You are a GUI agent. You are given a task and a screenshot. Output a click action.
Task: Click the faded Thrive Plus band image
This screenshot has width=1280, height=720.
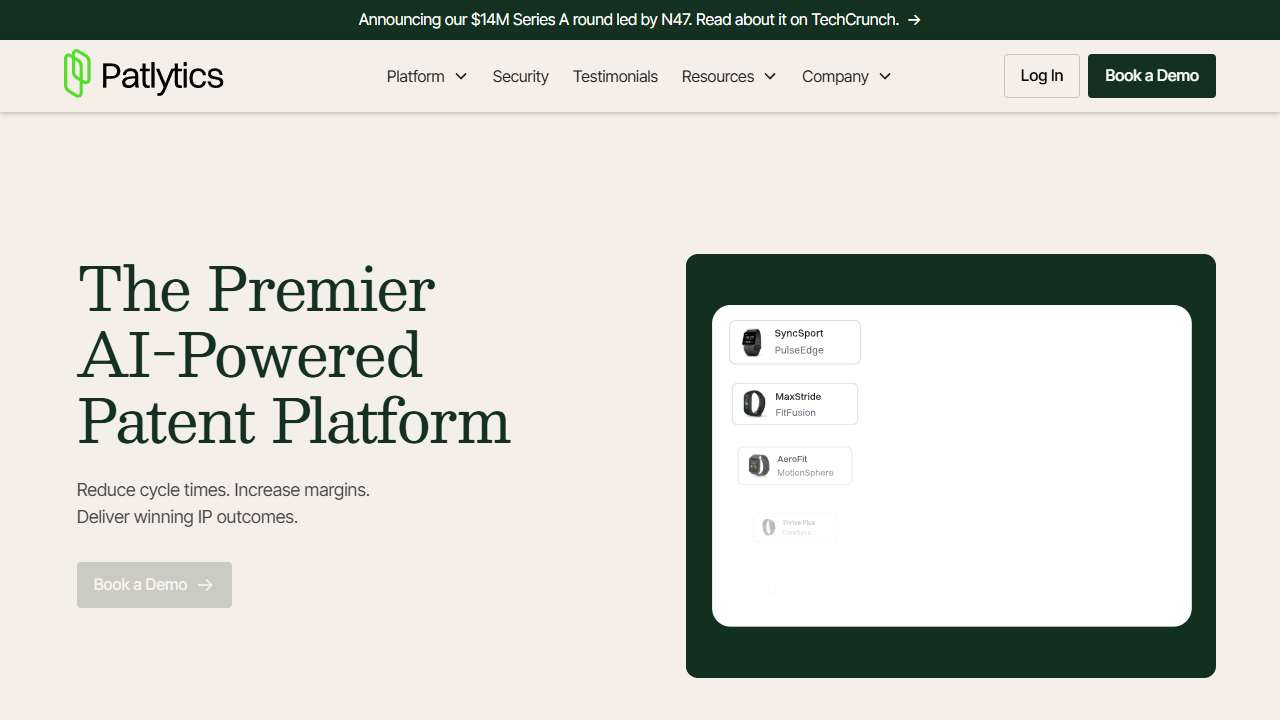pos(768,527)
